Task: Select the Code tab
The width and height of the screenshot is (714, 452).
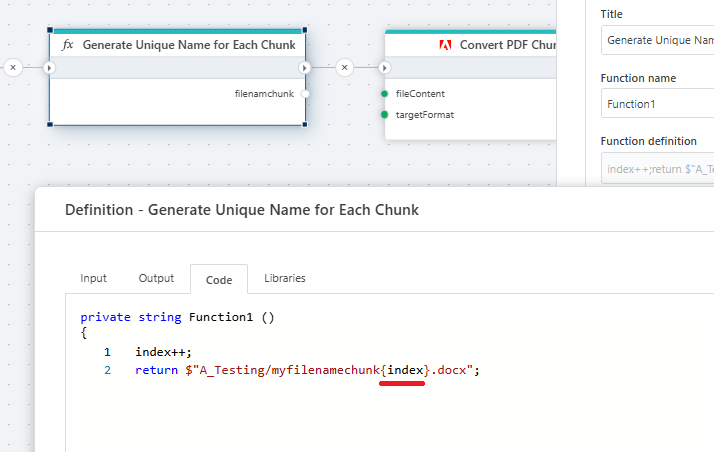Action: (219, 279)
